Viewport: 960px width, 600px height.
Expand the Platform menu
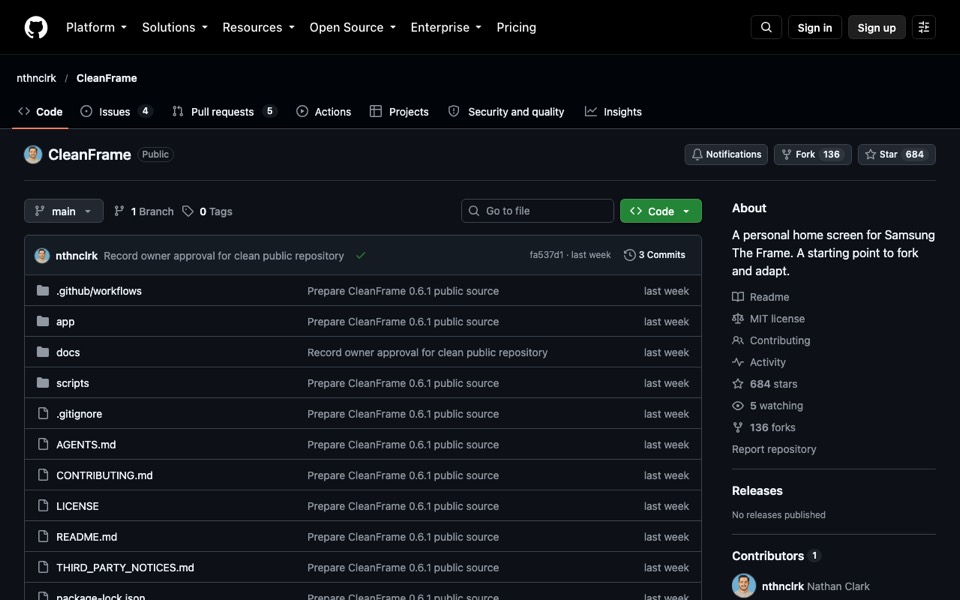pos(96,28)
